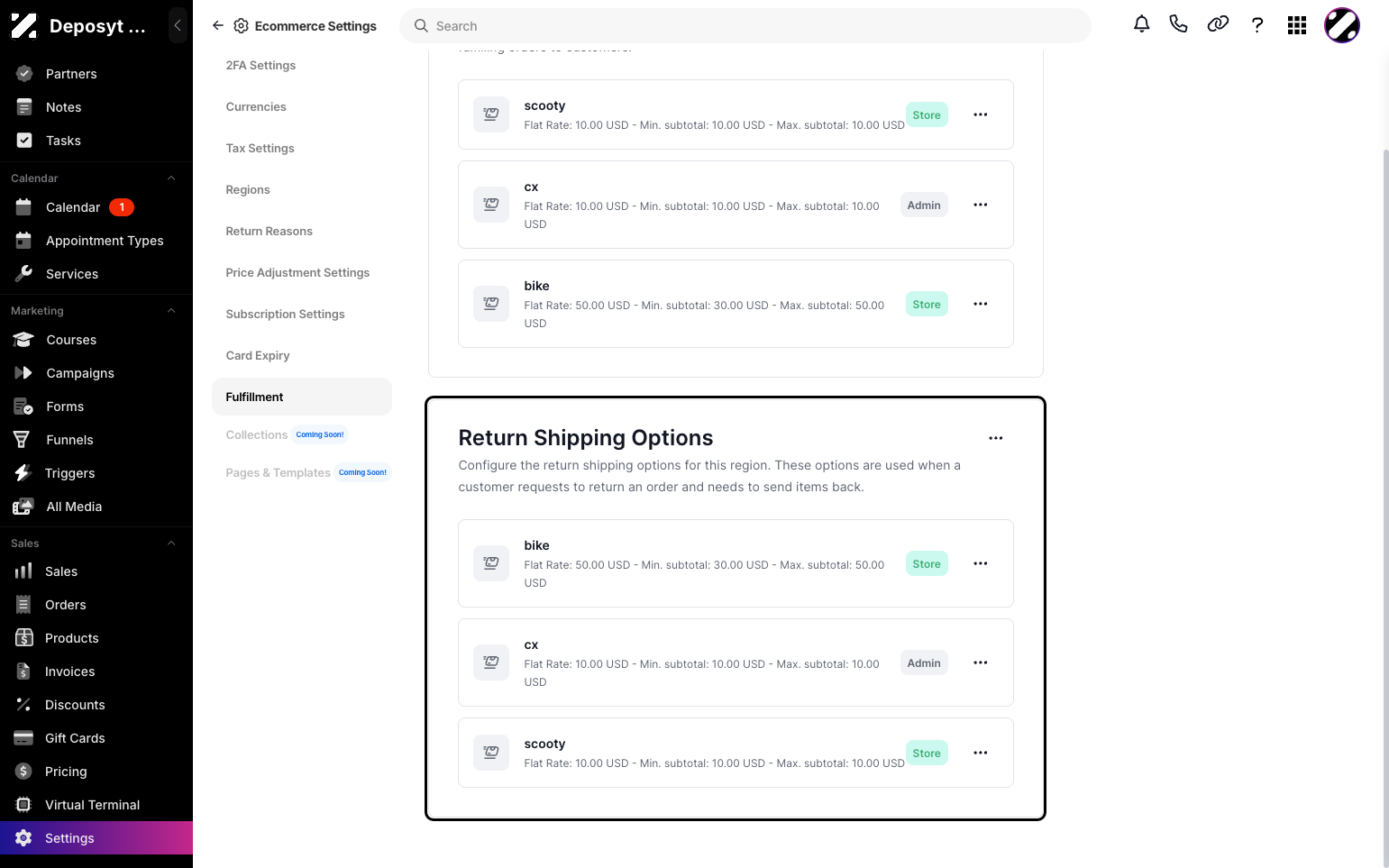The width and height of the screenshot is (1389, 868).
Task: Click Store badge on return bike row
Action: (x=927, y=563)
